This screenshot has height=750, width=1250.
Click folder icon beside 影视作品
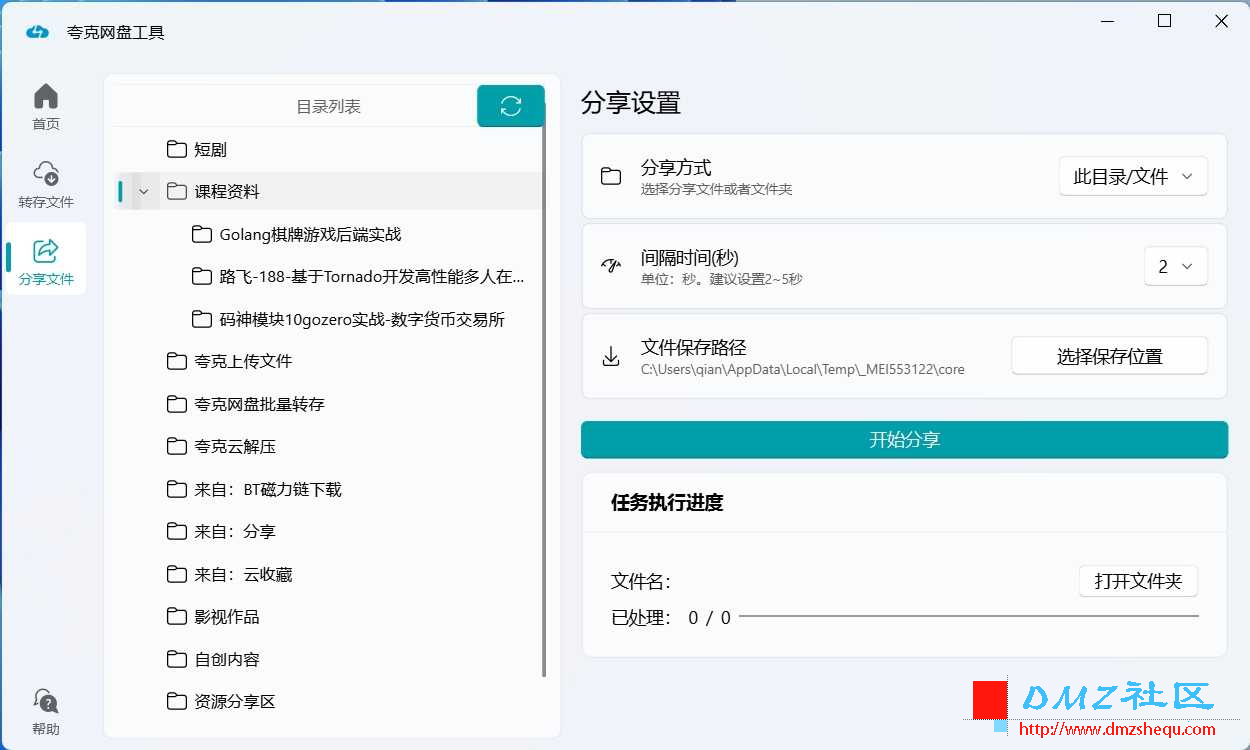point(177,616)
